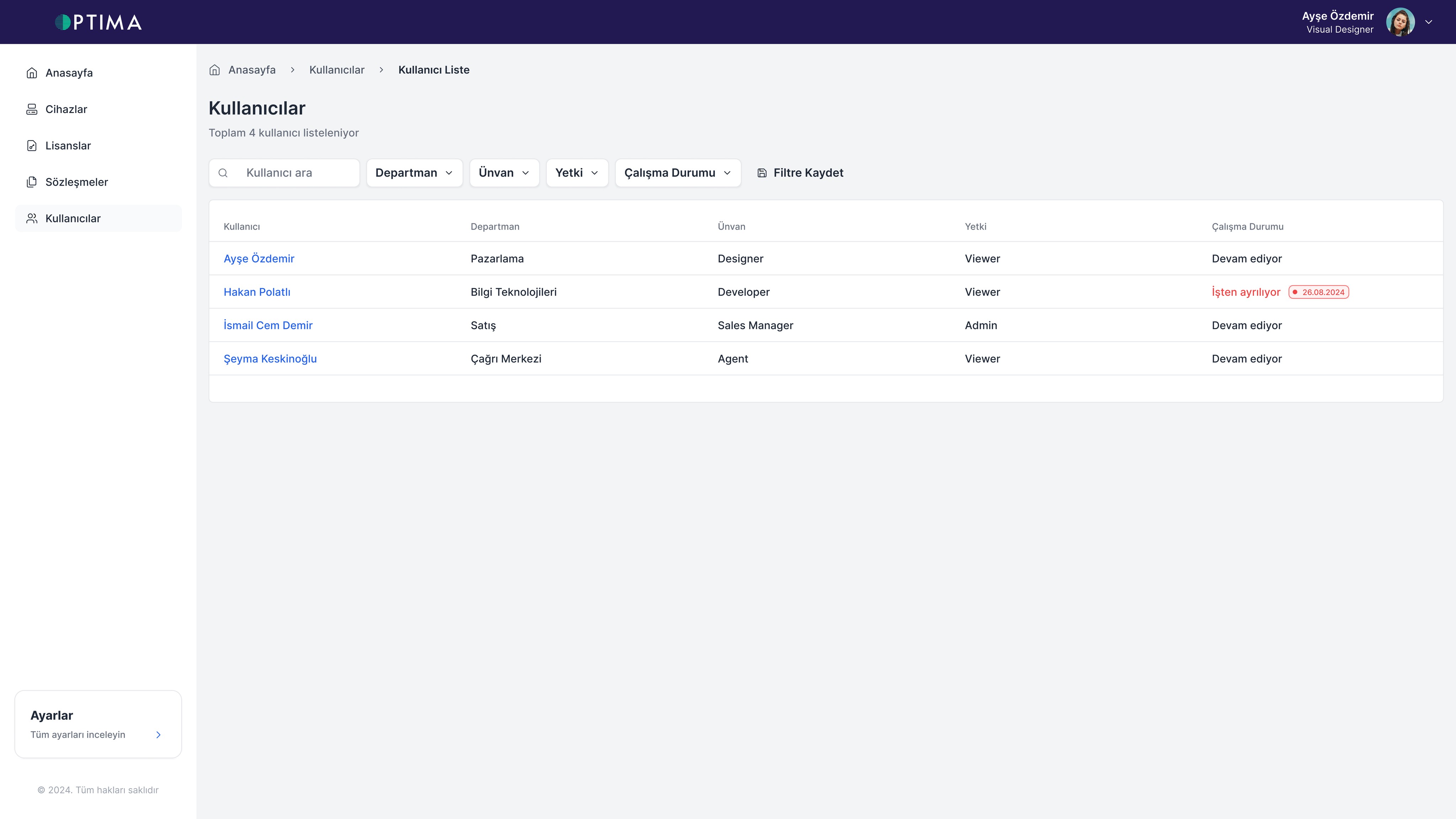Click the Lisanslar license icon in the sidebar

click(x=32, y=146)
